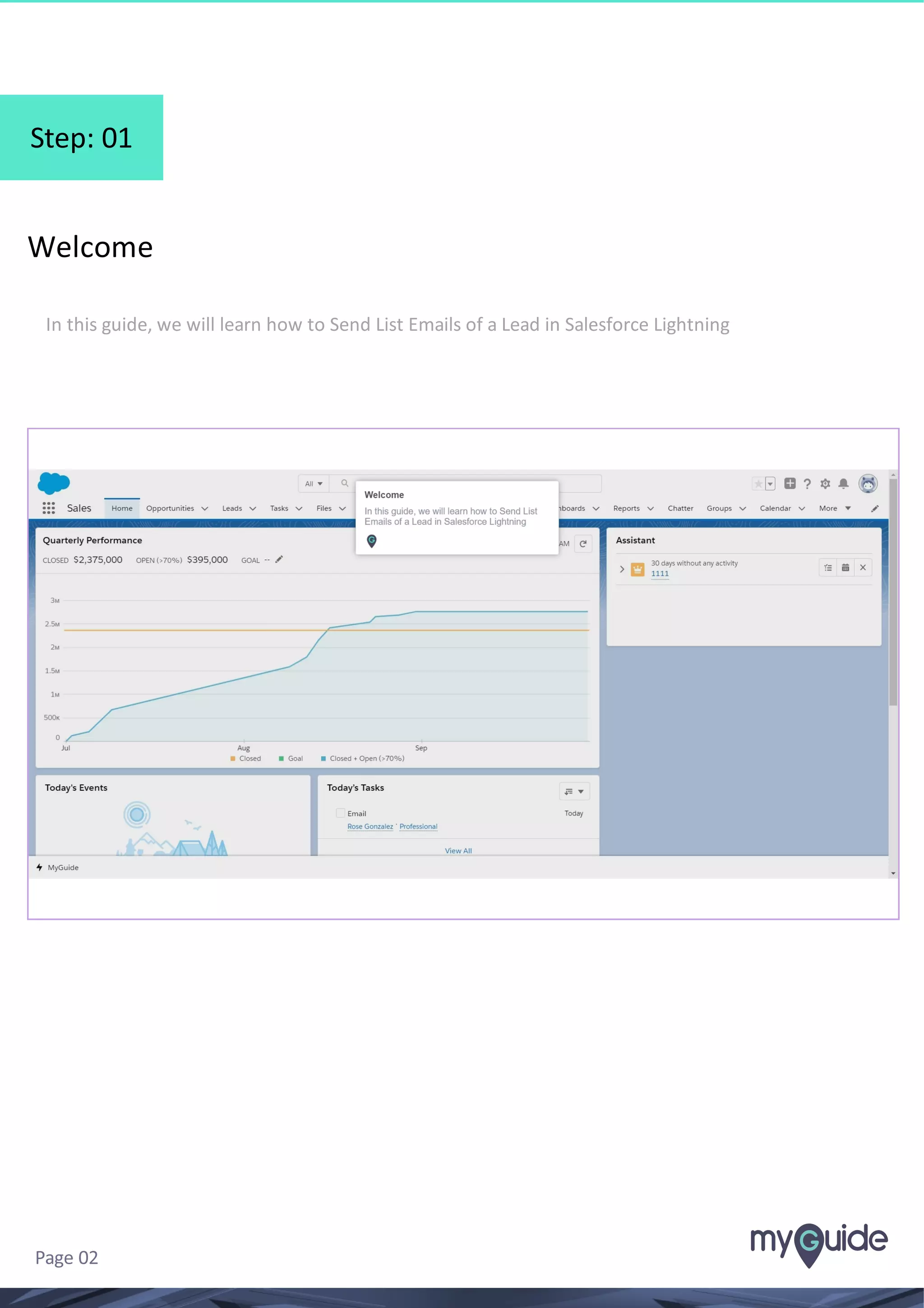
Task: Click the new event calendar icon in Assistant
Action: 845,567
